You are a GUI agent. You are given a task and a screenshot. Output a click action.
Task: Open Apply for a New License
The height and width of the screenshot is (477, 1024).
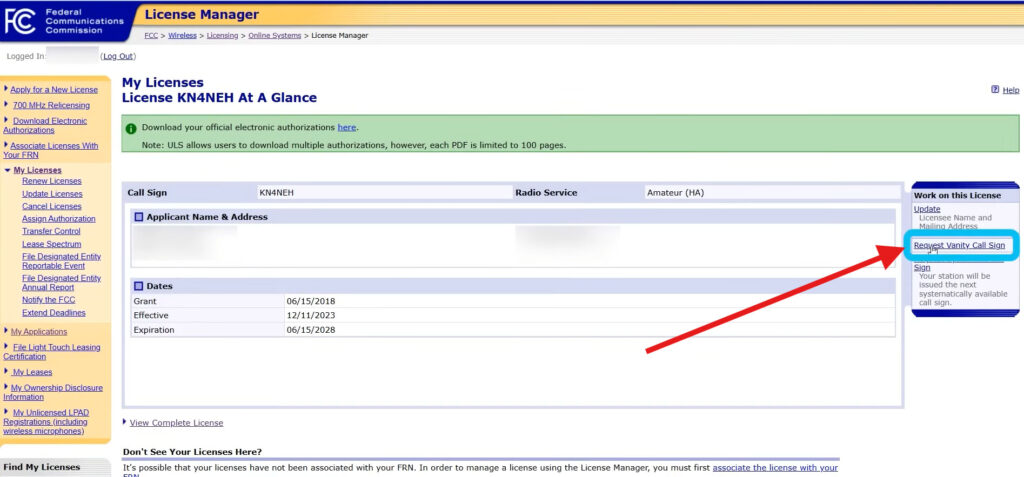54,90
